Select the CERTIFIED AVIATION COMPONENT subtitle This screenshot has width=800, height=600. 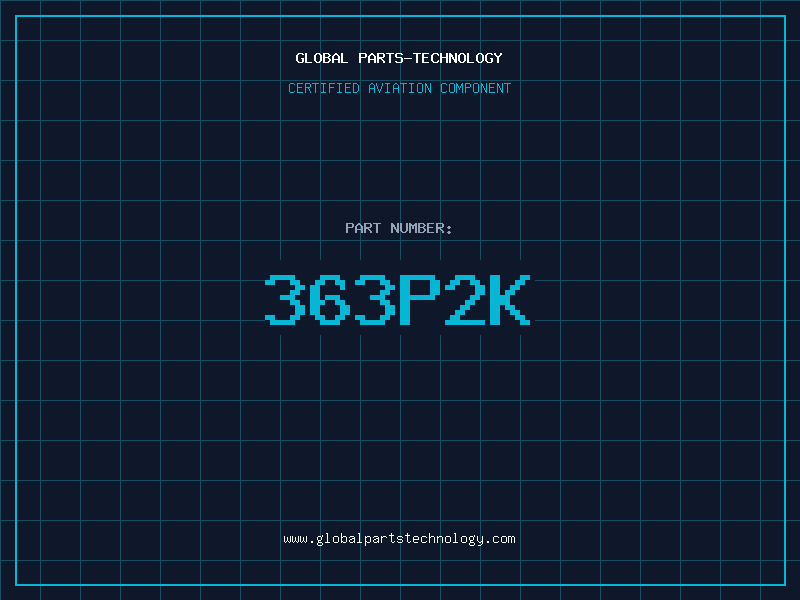click(x=399, y=88)
